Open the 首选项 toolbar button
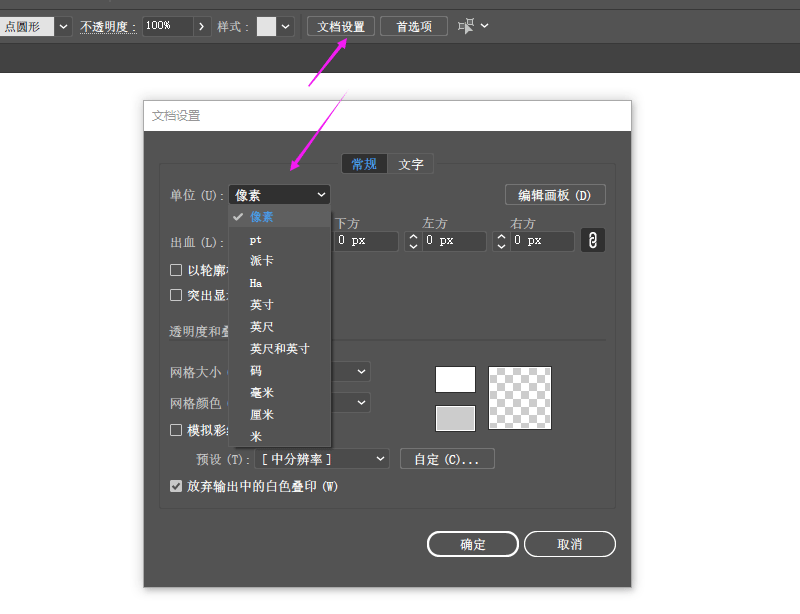Screen dimensions: 800x614 click(x=414, y=27)
